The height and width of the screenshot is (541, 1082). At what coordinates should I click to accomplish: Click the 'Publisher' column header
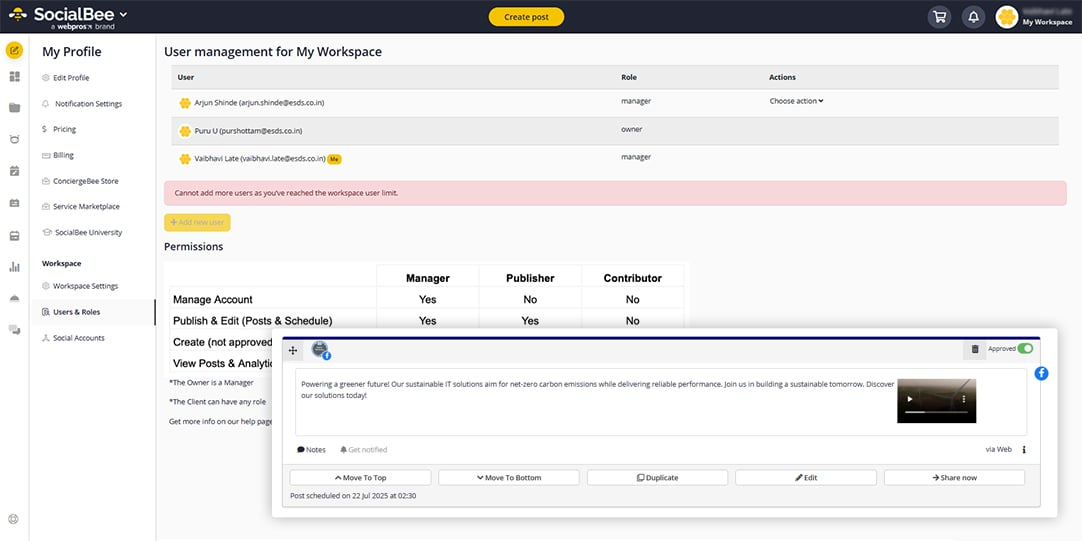coord(530,279)
